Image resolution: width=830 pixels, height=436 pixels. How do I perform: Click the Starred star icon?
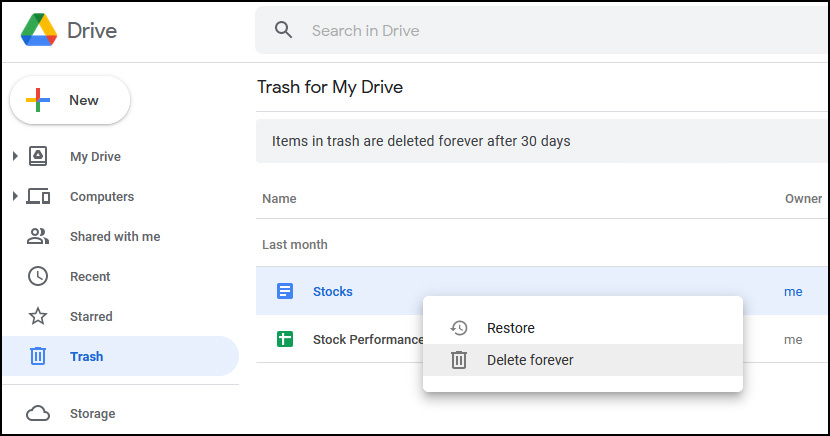[x=38, y=316]
